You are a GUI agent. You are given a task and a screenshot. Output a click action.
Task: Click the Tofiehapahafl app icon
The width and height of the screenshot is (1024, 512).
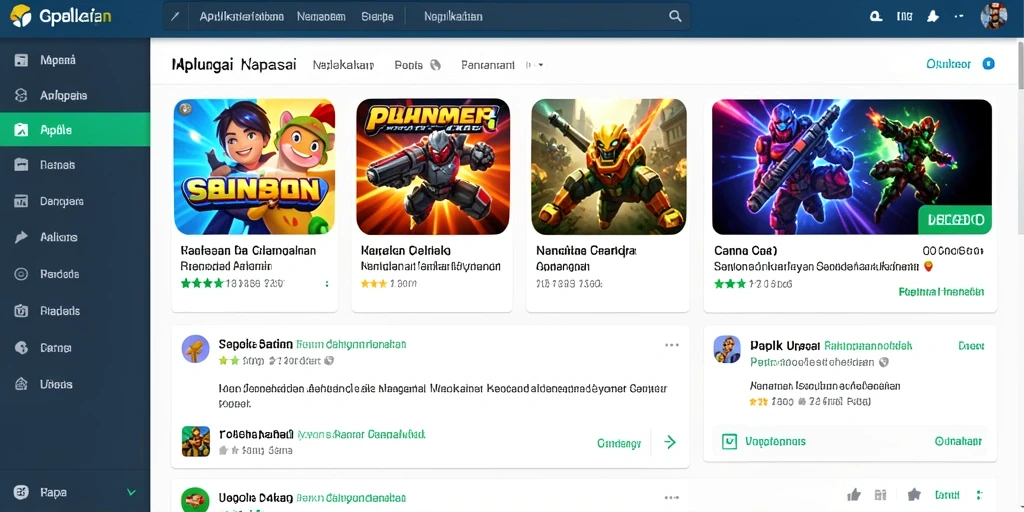point(195,441)
